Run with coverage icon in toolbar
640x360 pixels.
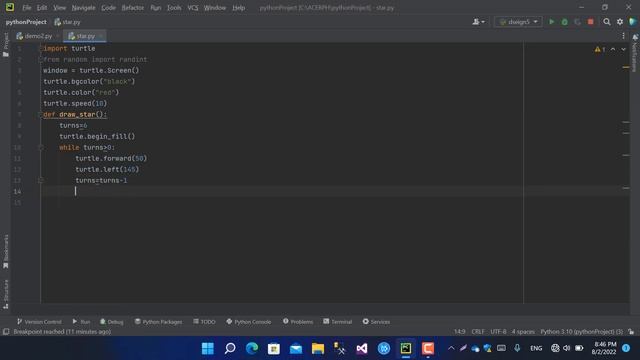pos(578,22)
